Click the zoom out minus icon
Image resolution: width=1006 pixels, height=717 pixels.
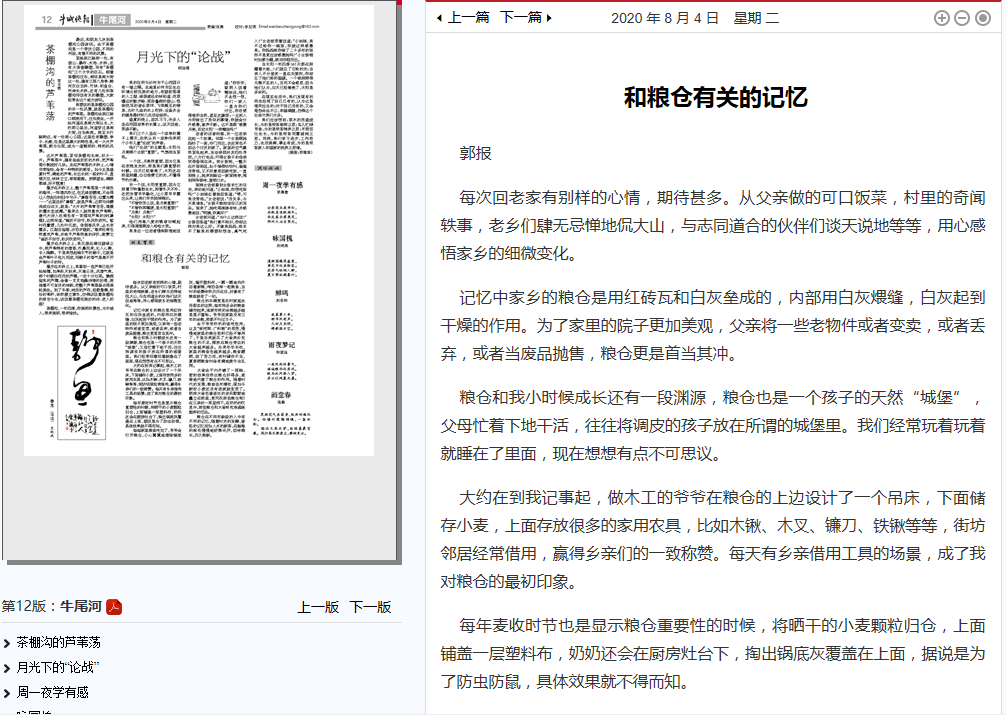click(962, 18)
